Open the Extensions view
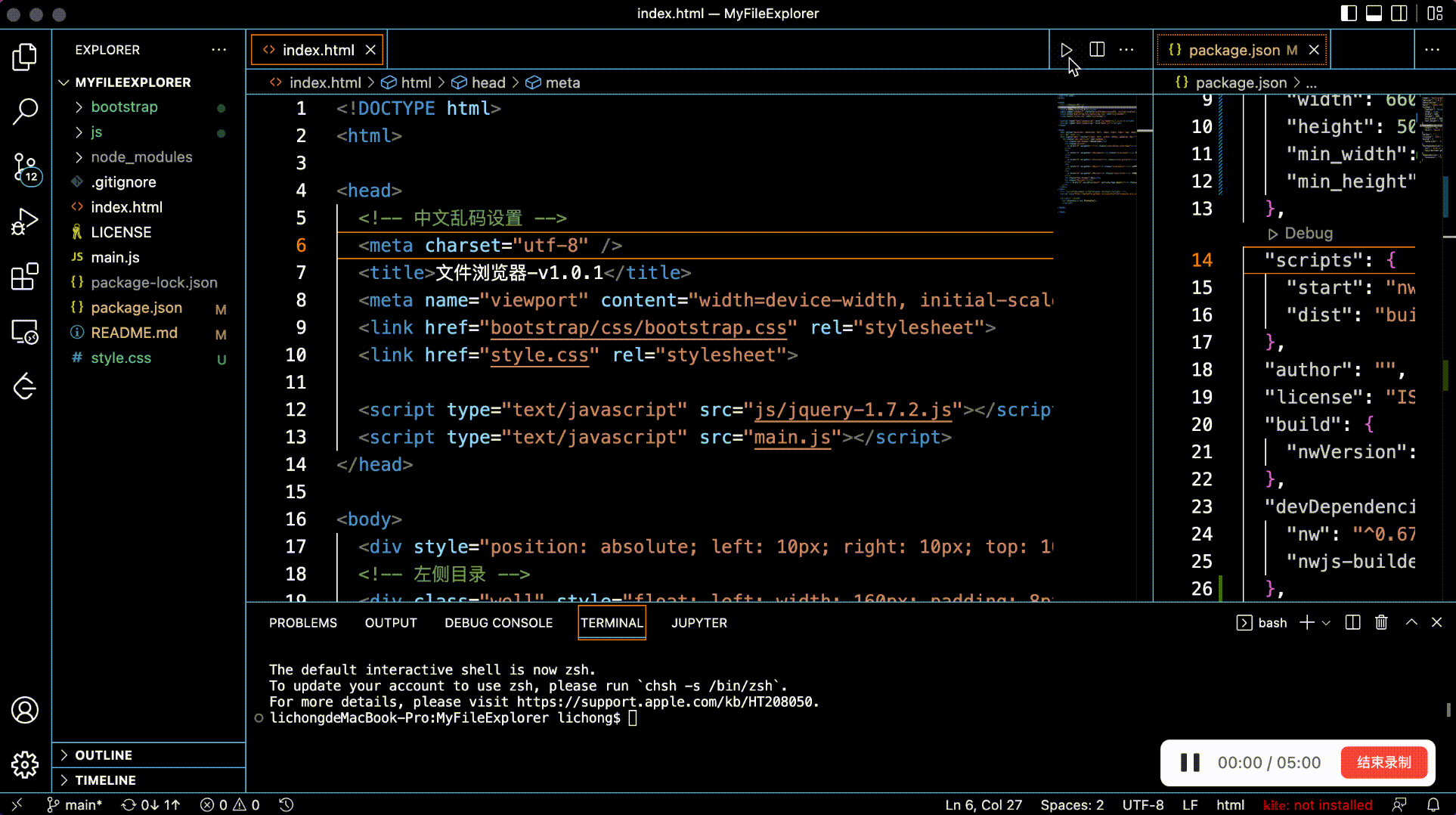Viewport: 1456px width, 815px height. pos(25,277)
